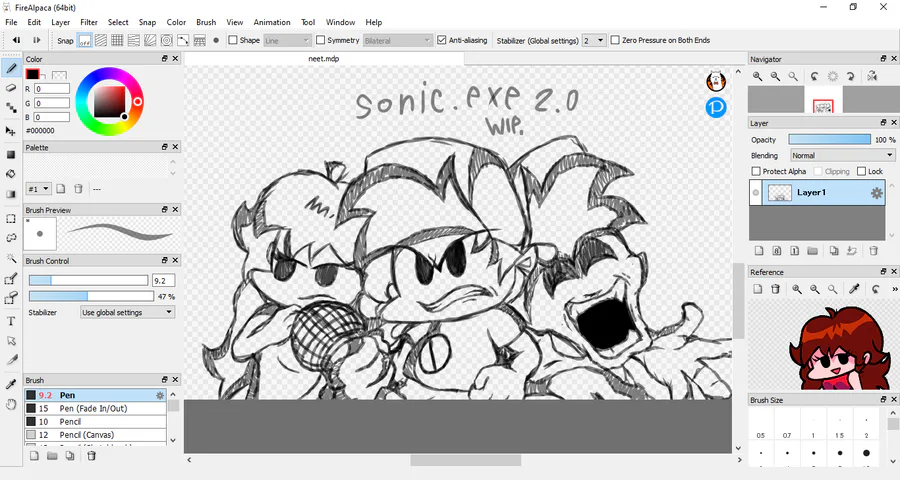Select the Select Pen tool
900x480 pixels.
tap(11, 279)
